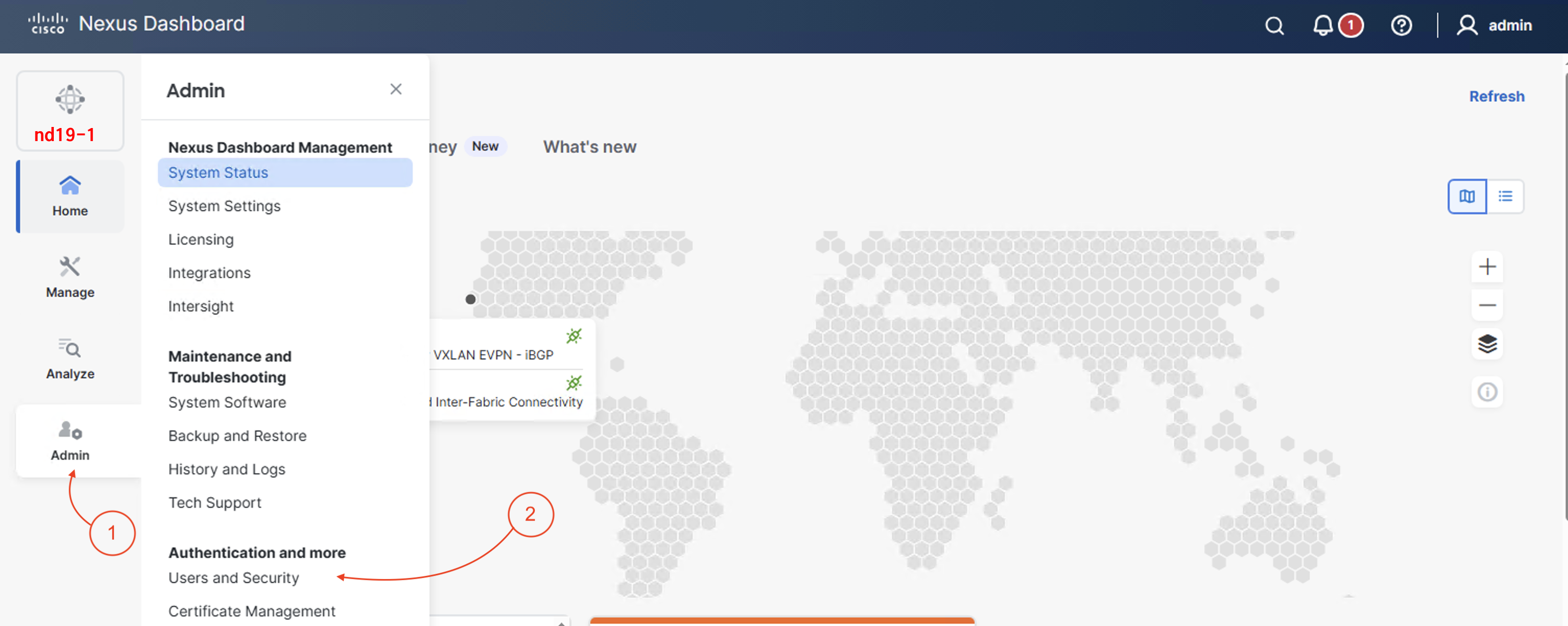Click the help question mark icon
The image size is (1568, 626).
1401,26
